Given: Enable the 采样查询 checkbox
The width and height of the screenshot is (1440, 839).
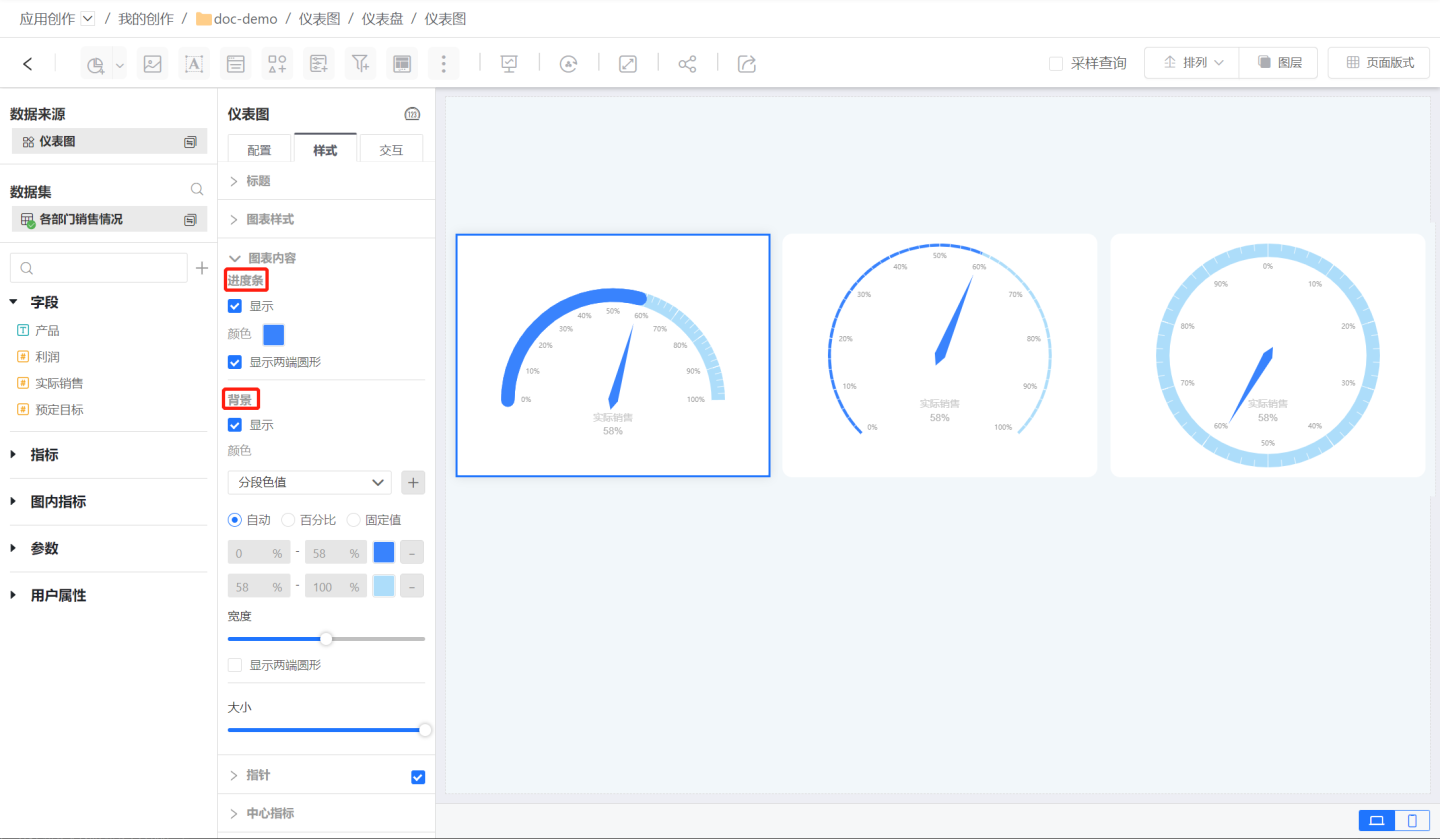Looking at the screenshot, I should [x=1056, y=63].
